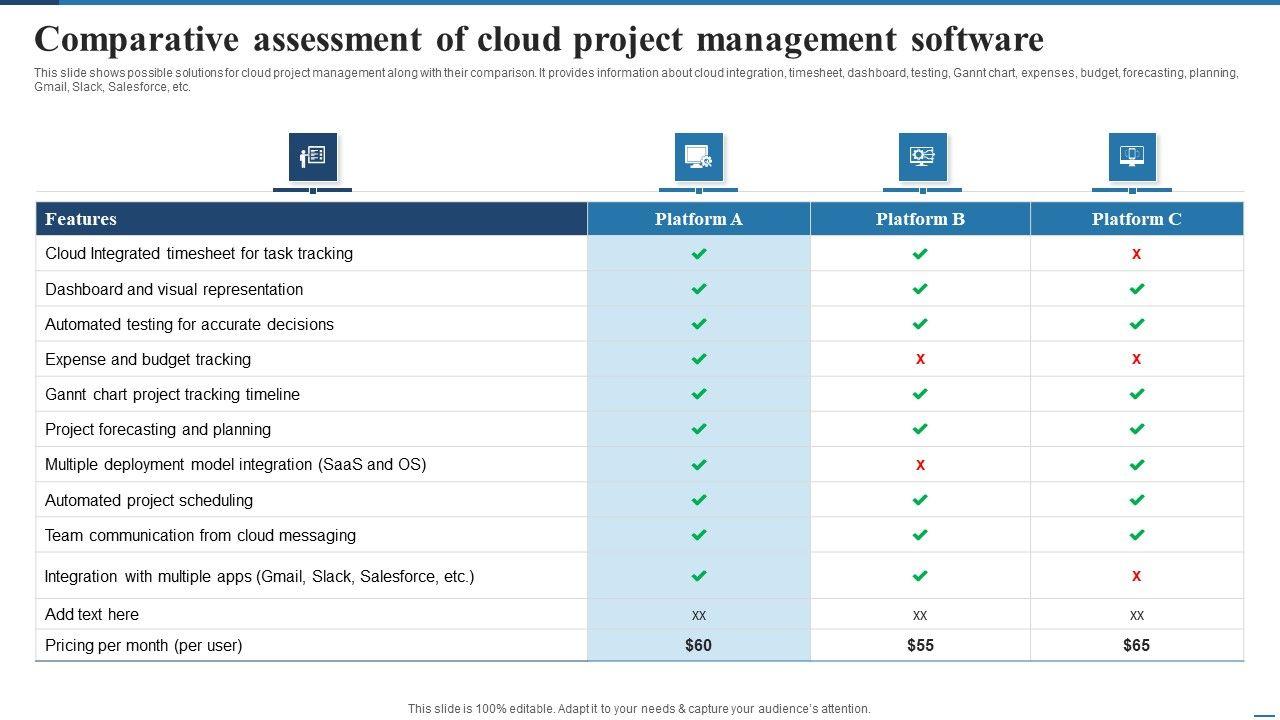Click Platform C checkmark for Gantt chart row

1137,394
